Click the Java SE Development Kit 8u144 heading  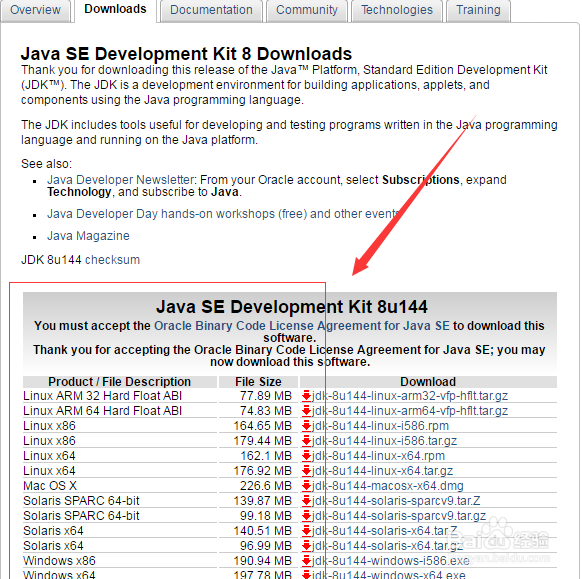point(292,307)
